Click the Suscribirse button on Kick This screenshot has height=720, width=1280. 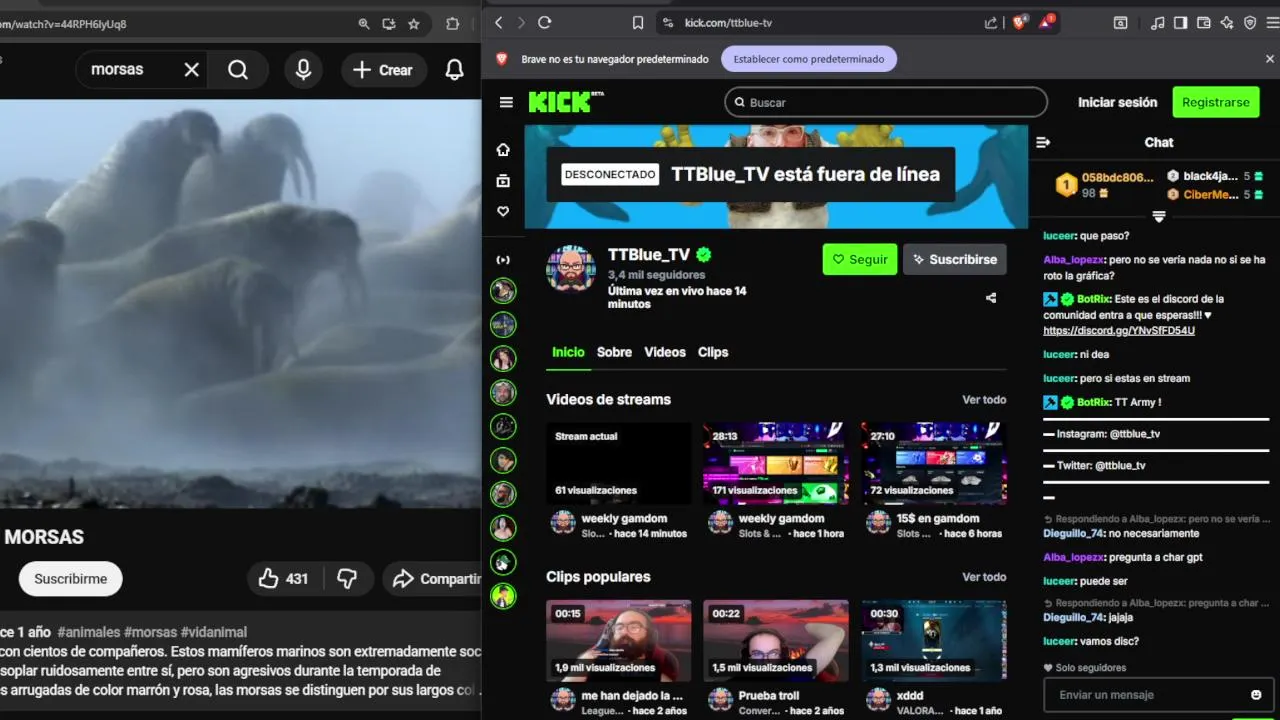pyautogui.click(x=955, y=259)
